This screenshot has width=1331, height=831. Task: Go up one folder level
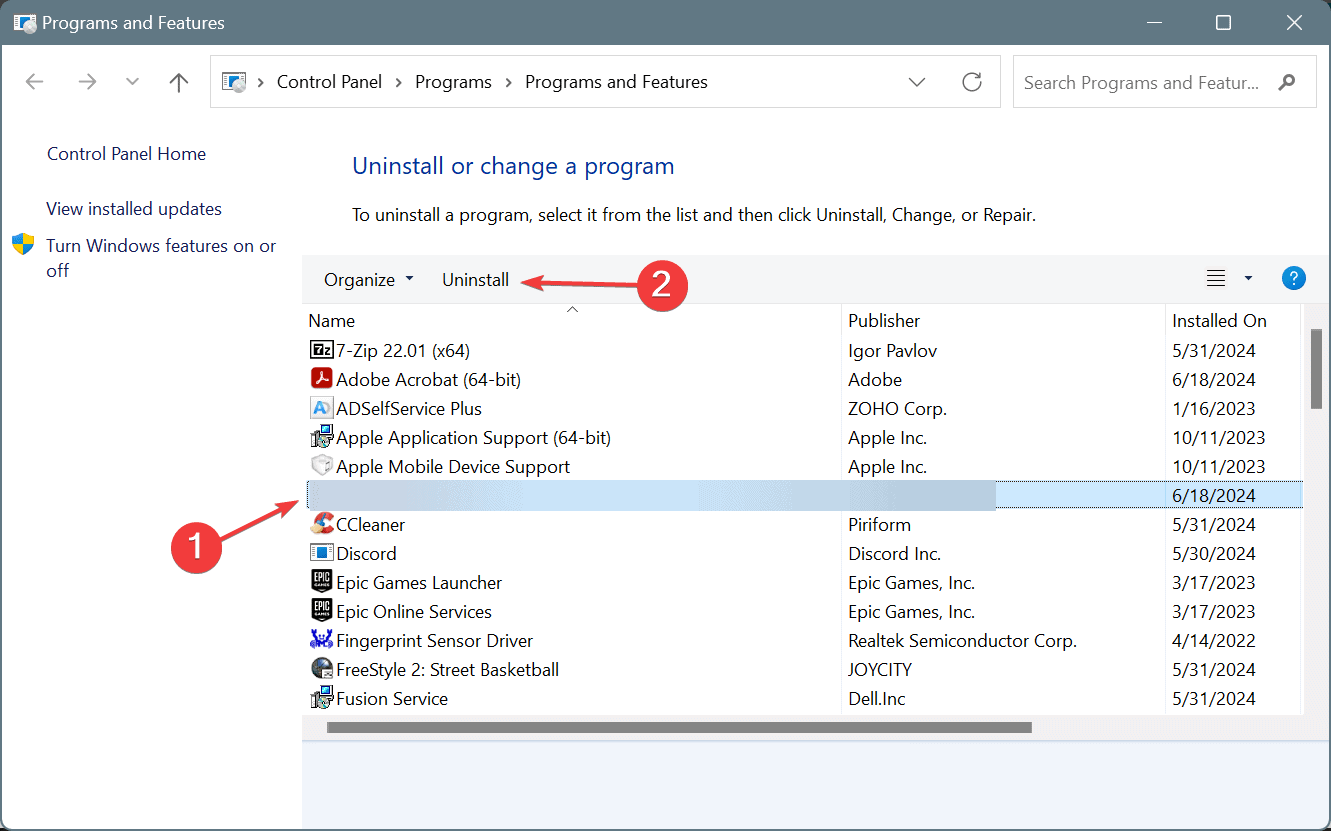179,82
